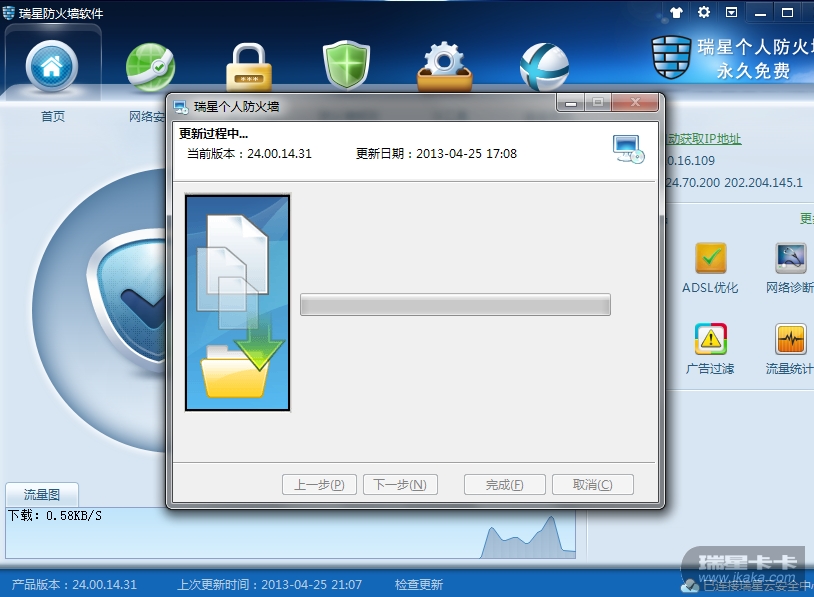Click the update dialog title bar icon
Screen dimensions: 814x597
point(181,107)
